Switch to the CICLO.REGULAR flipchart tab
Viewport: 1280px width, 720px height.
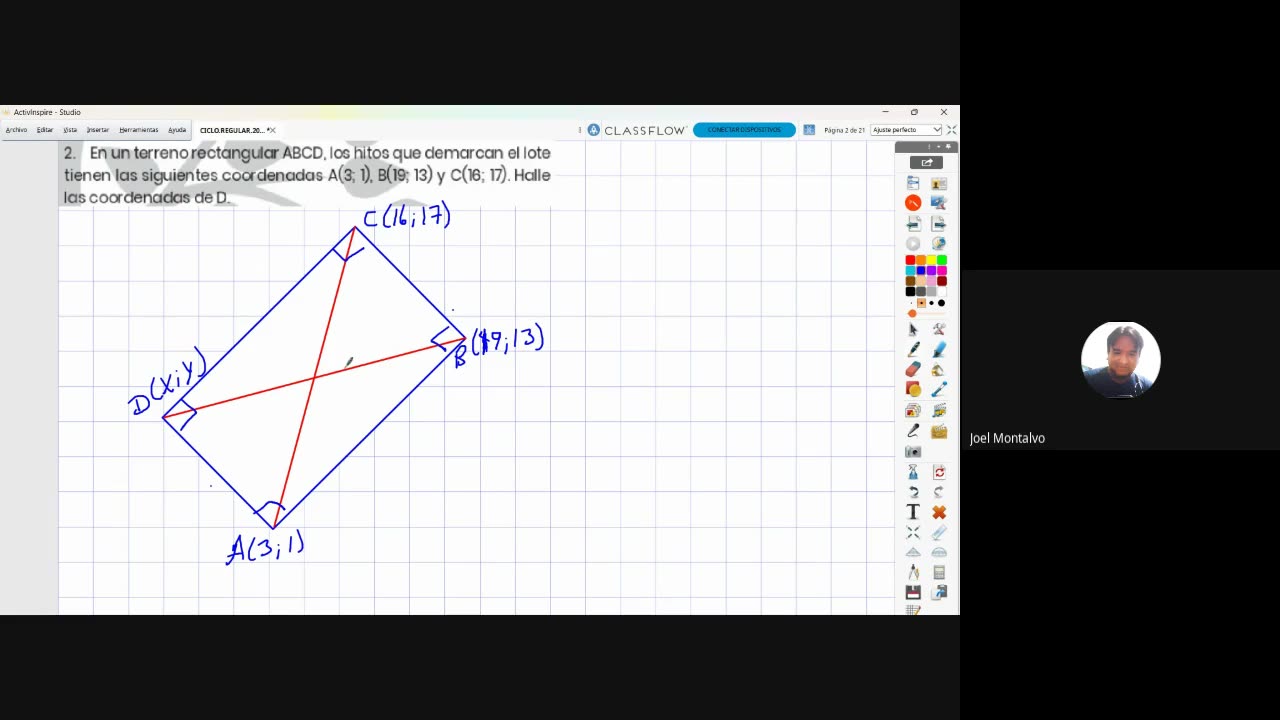[231, 130]
